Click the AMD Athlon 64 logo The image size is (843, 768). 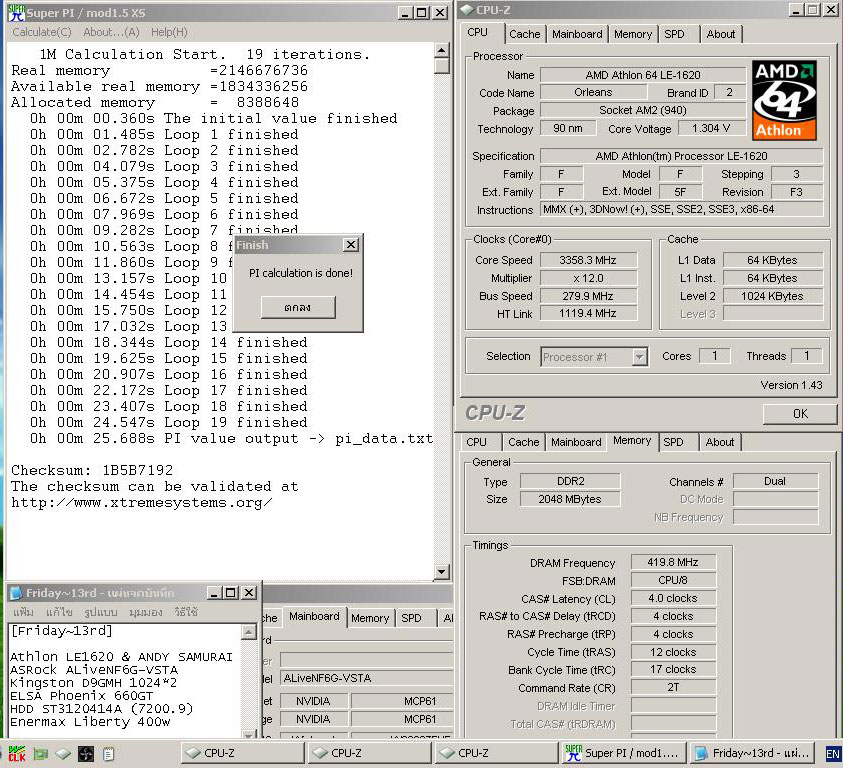(x=784, y=100)
